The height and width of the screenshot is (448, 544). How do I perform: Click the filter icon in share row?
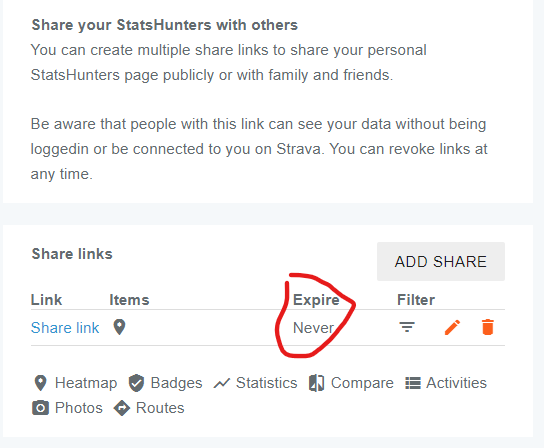(407, 327)
